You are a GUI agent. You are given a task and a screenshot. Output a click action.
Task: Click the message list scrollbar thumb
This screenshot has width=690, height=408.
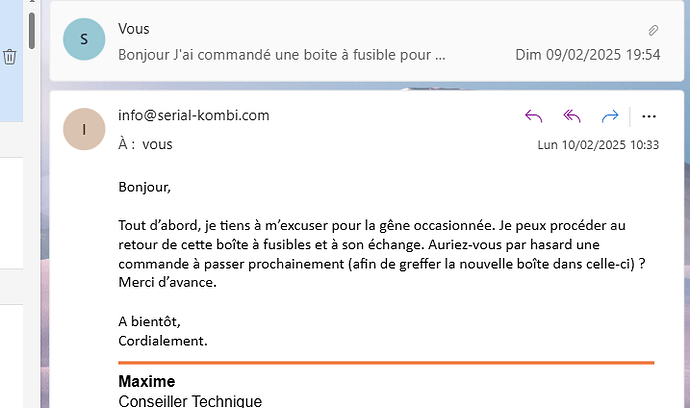coord(32,31)
